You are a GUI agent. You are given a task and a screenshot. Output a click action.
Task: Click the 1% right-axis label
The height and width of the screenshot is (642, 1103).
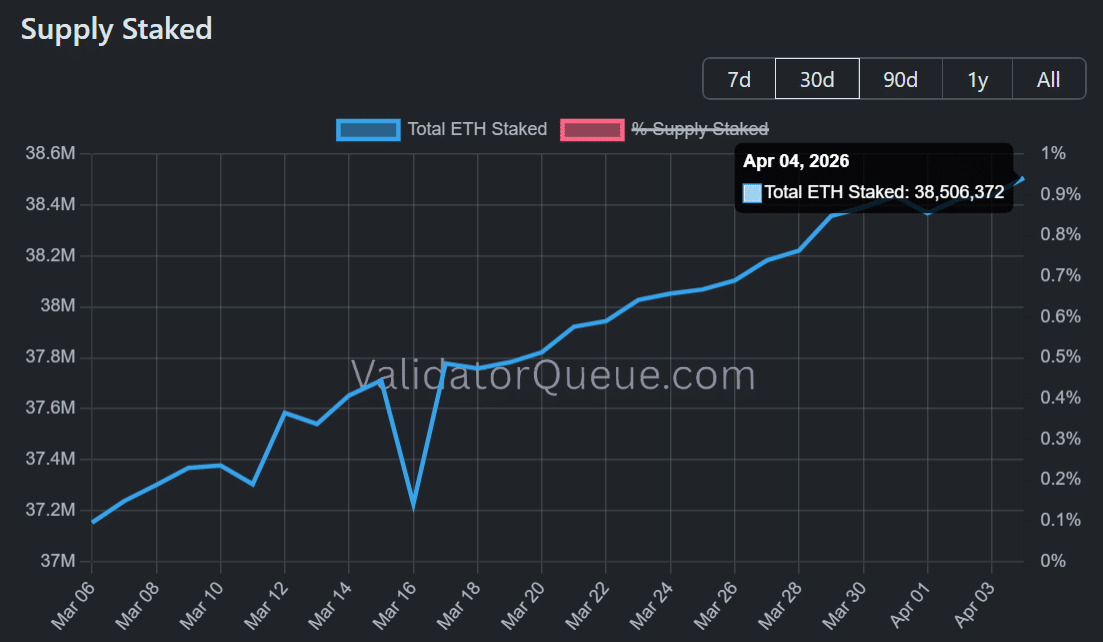coord(1053,154)
